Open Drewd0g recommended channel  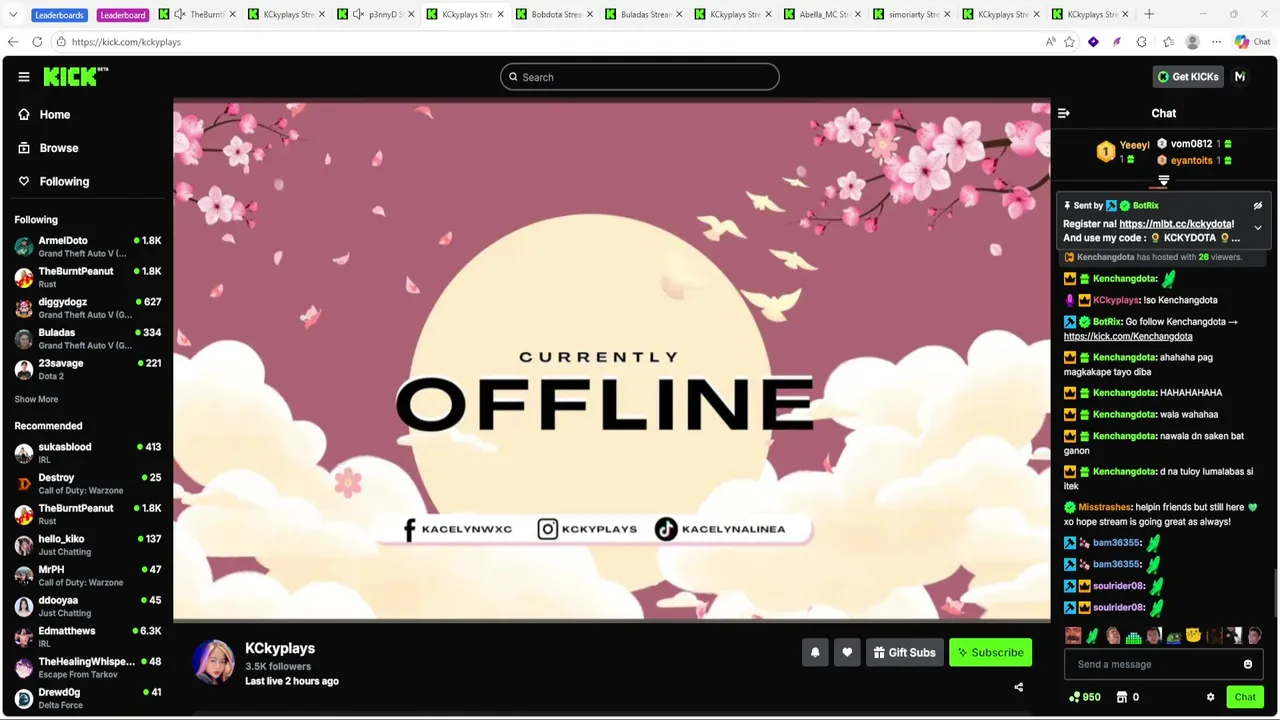point(88,698)
